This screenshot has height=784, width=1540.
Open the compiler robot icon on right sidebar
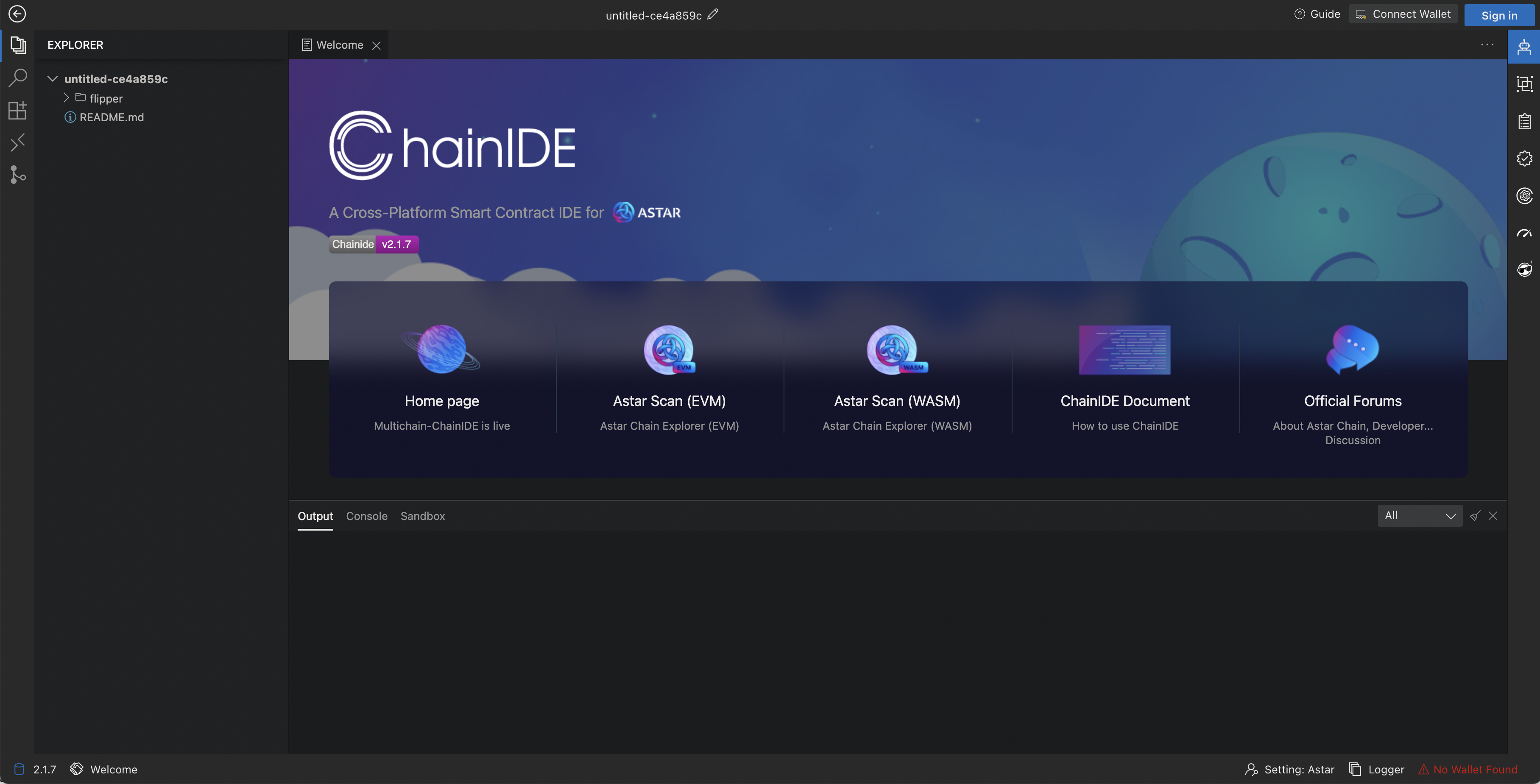click(1524, 47)
